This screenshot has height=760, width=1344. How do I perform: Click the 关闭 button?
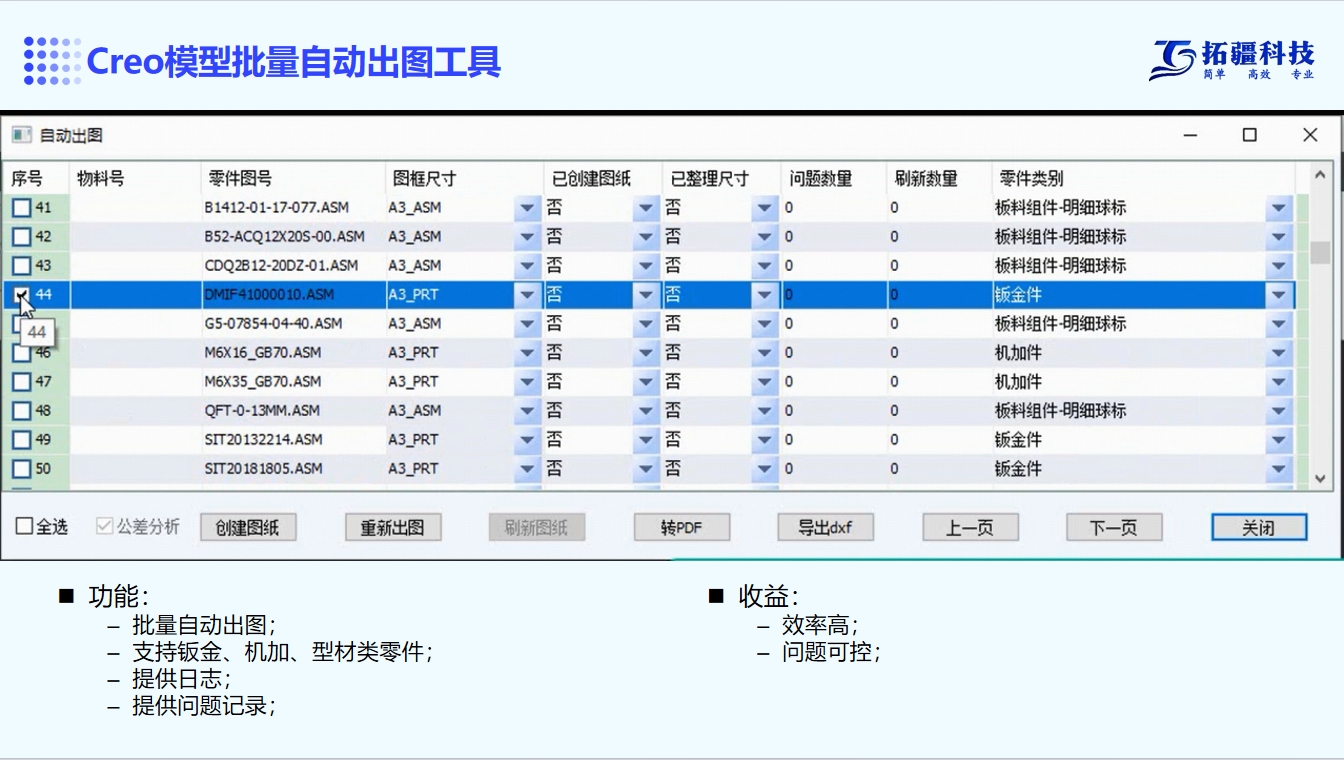pyautogui.click(x=1259, y=528)
